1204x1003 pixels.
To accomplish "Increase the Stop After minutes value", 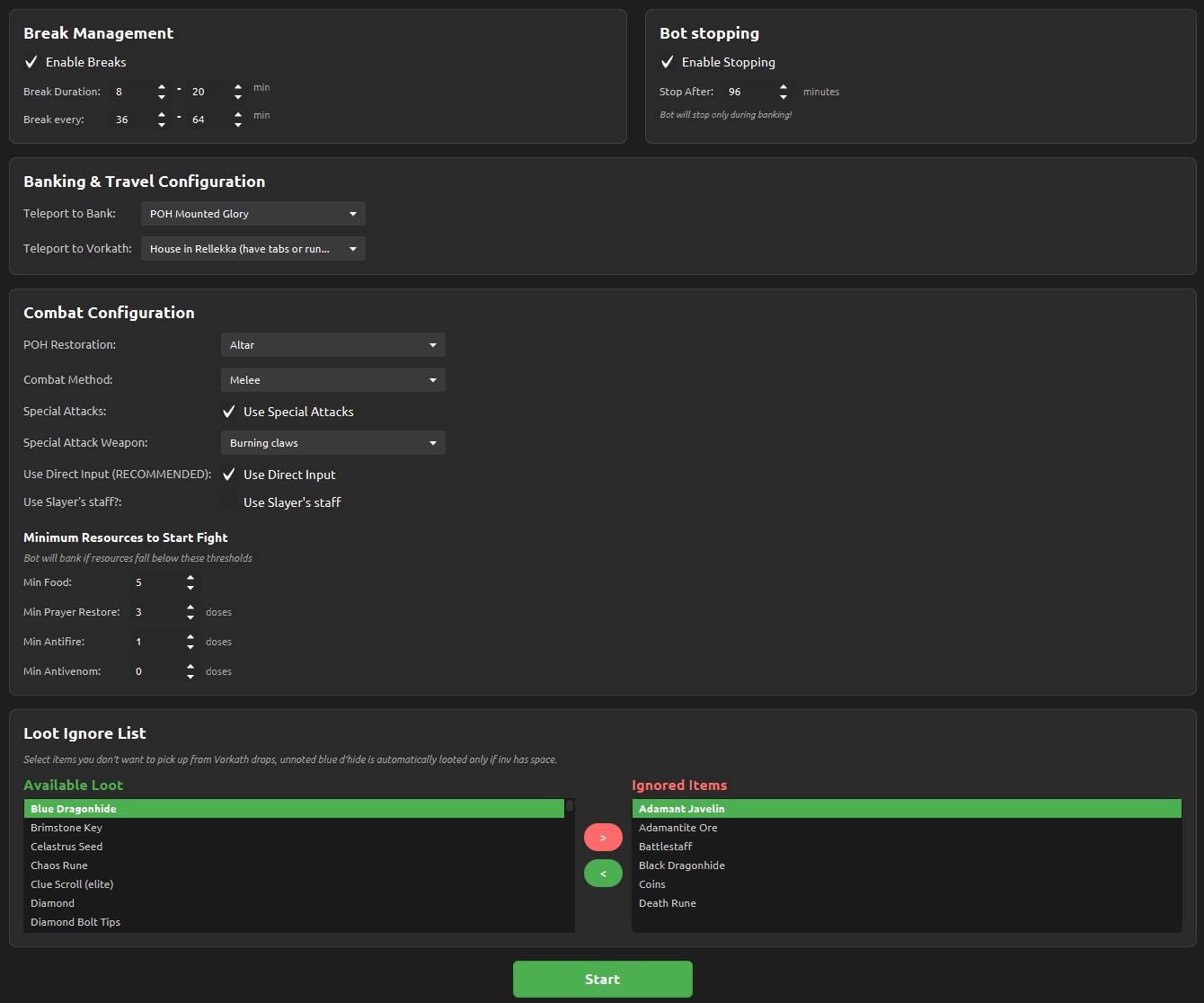I will tap(783, 87).
